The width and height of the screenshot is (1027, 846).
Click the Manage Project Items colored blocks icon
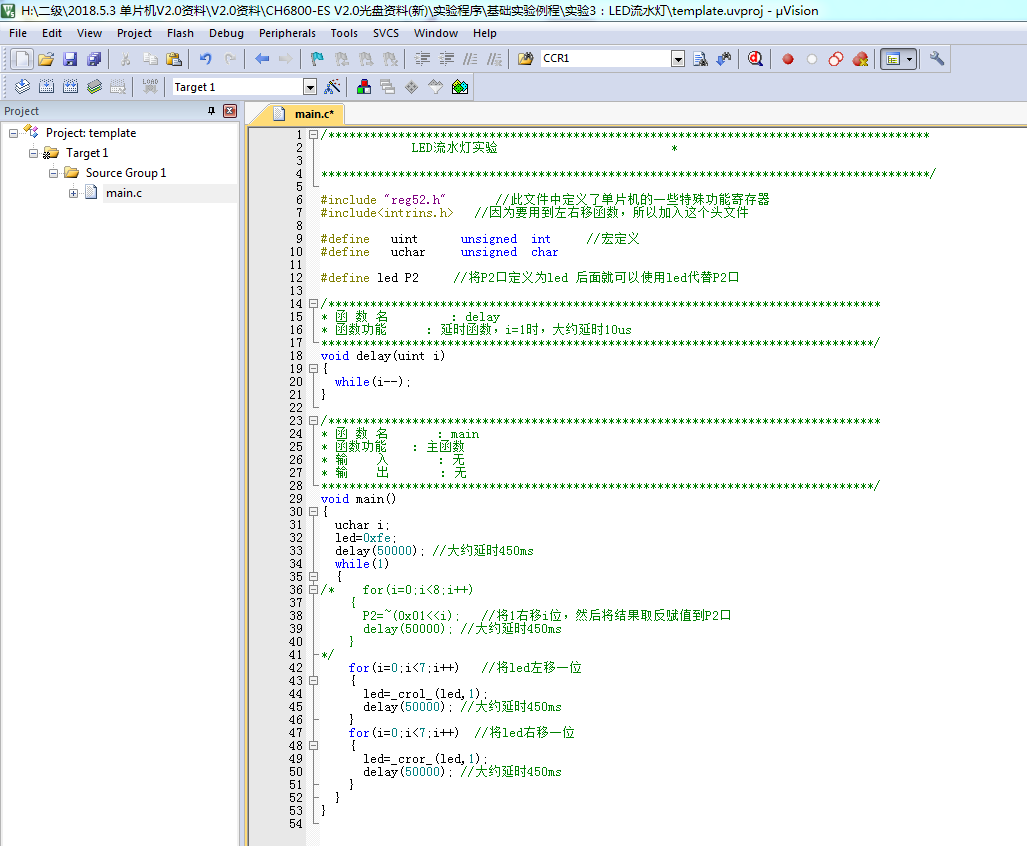point(364,87)
